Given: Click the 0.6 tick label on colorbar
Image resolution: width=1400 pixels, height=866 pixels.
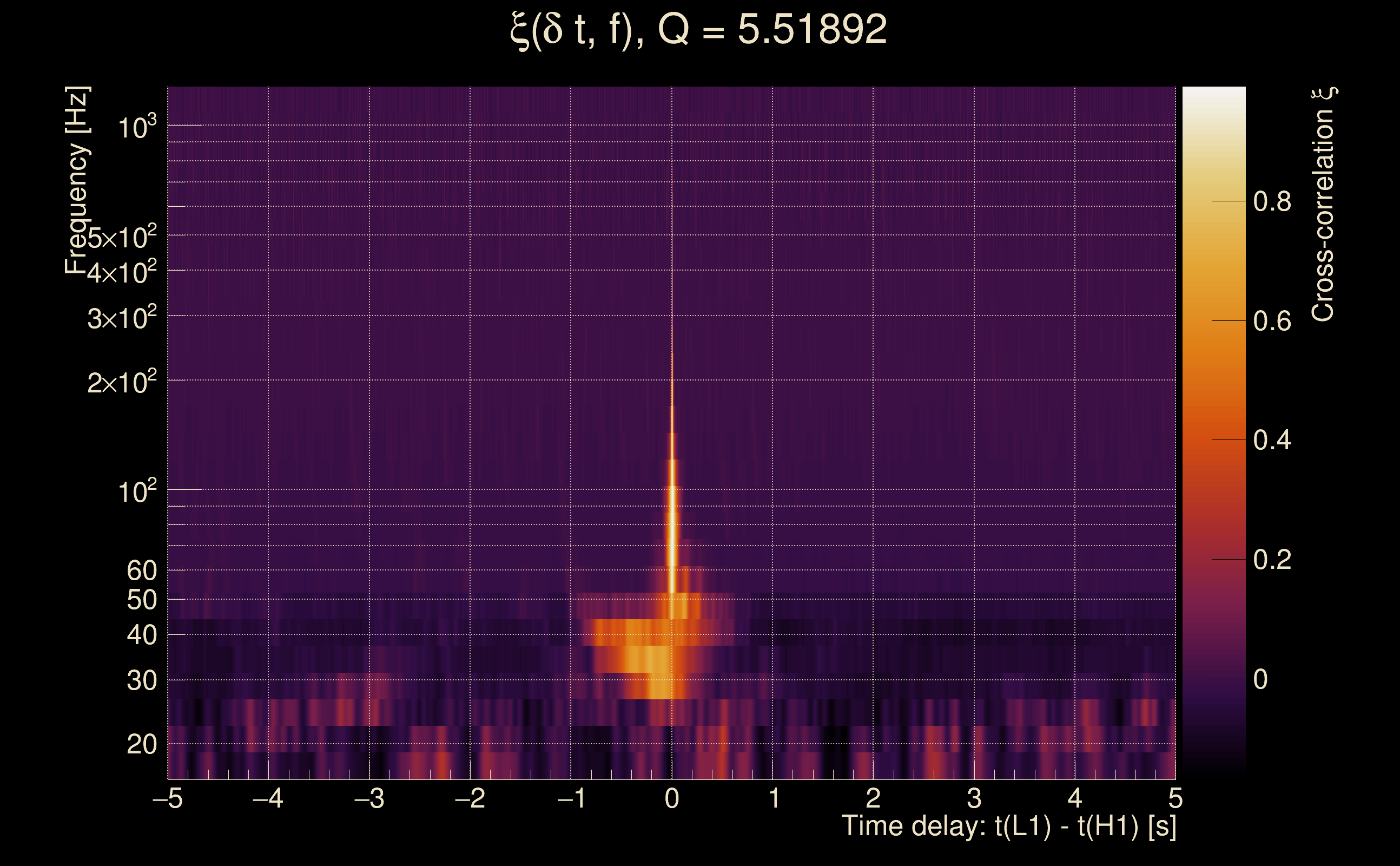Looking at the screenshot, I should pos(1272,322).
